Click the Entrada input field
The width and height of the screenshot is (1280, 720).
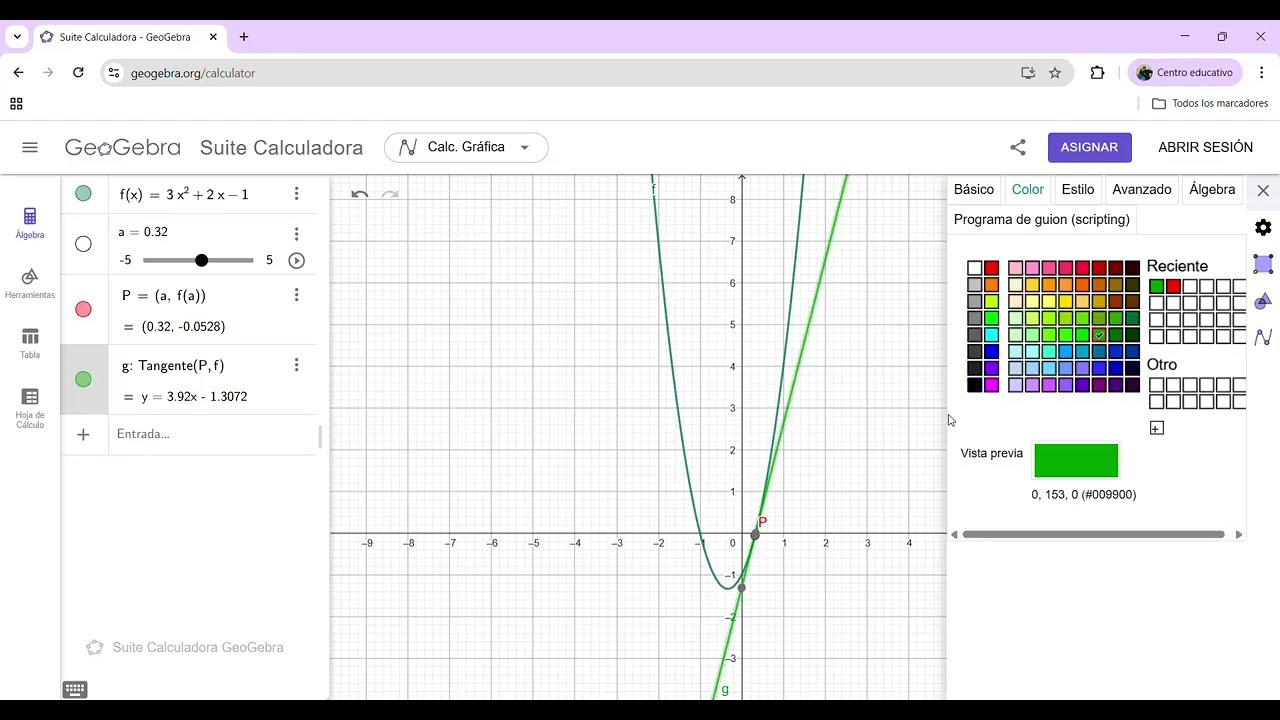(215, 434)
